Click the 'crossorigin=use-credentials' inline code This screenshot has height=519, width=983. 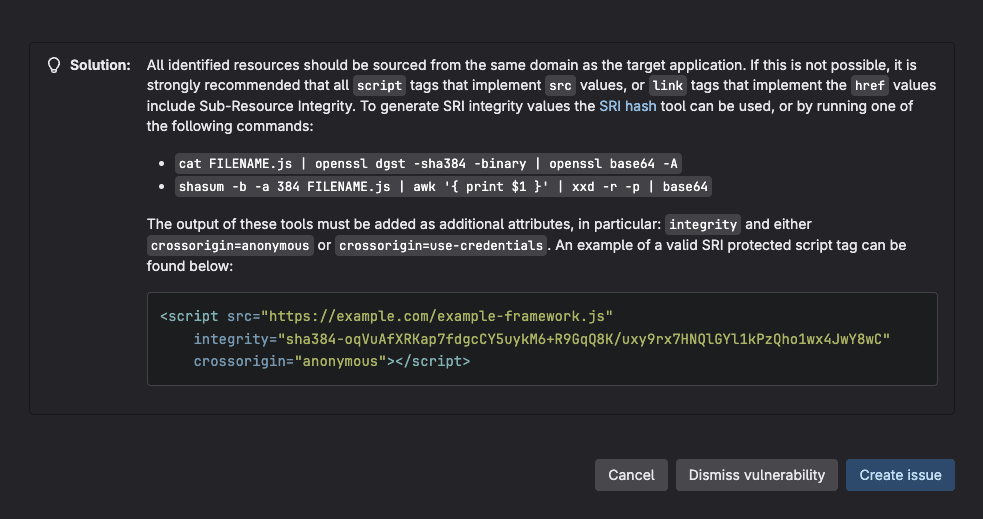click(x=441, y=245)
